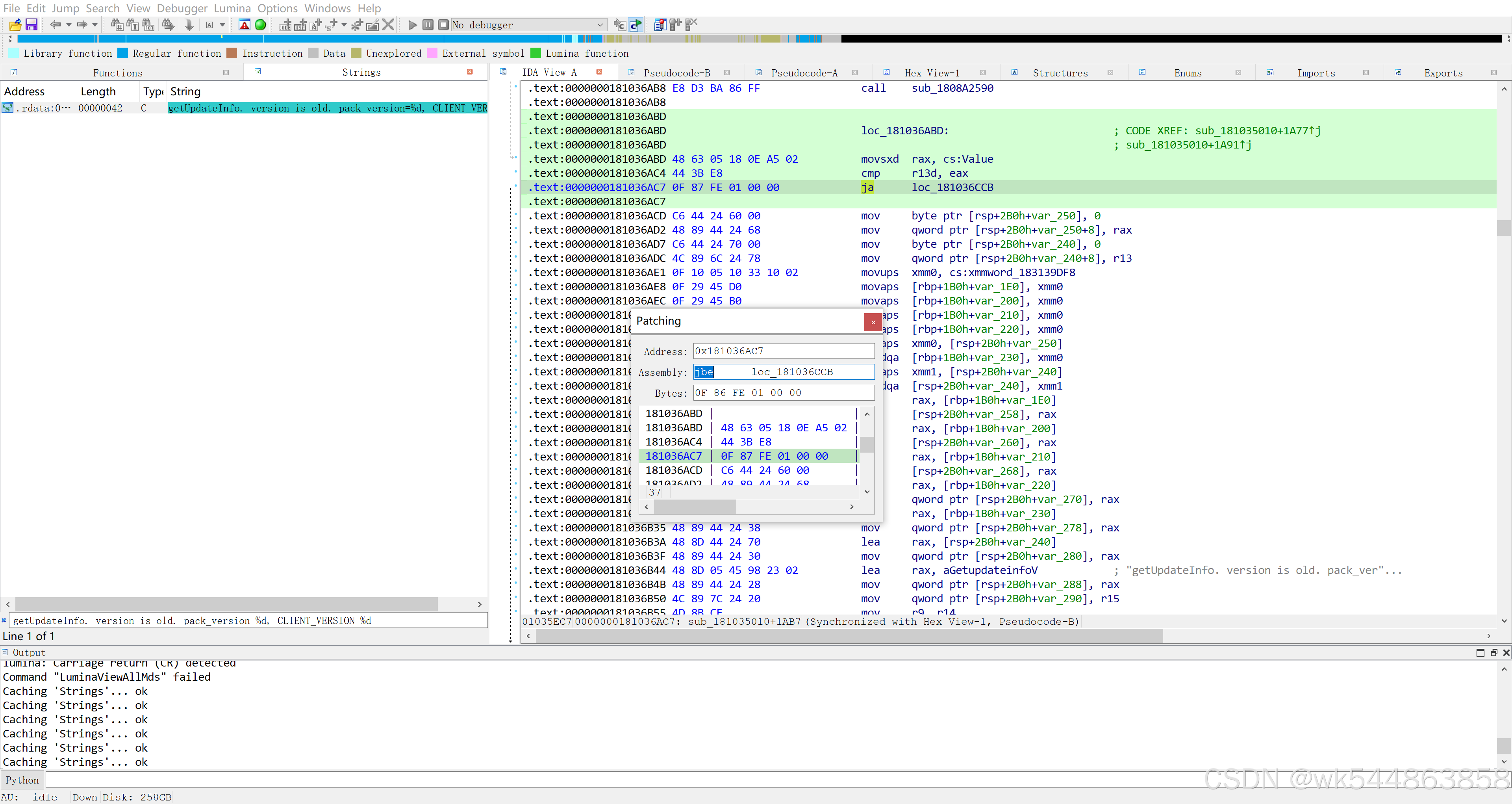Image resolution: width=1512 pixels, height=804 pixels.
Task: Click the green circle toolbar icon
Action: [261, 25]
